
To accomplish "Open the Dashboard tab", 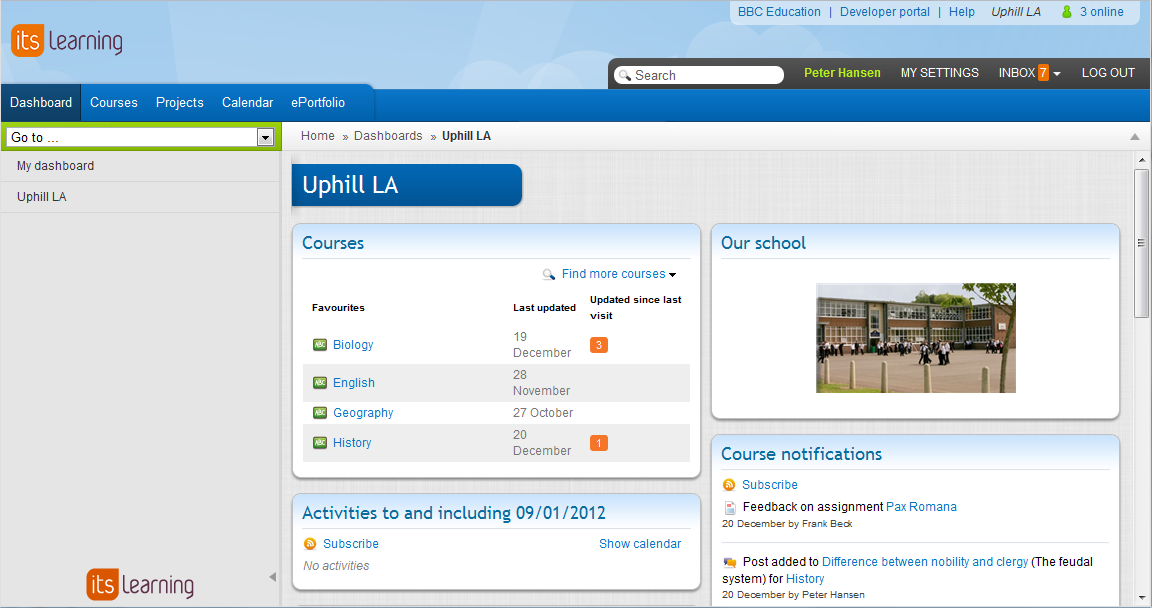I will [41, 103].
